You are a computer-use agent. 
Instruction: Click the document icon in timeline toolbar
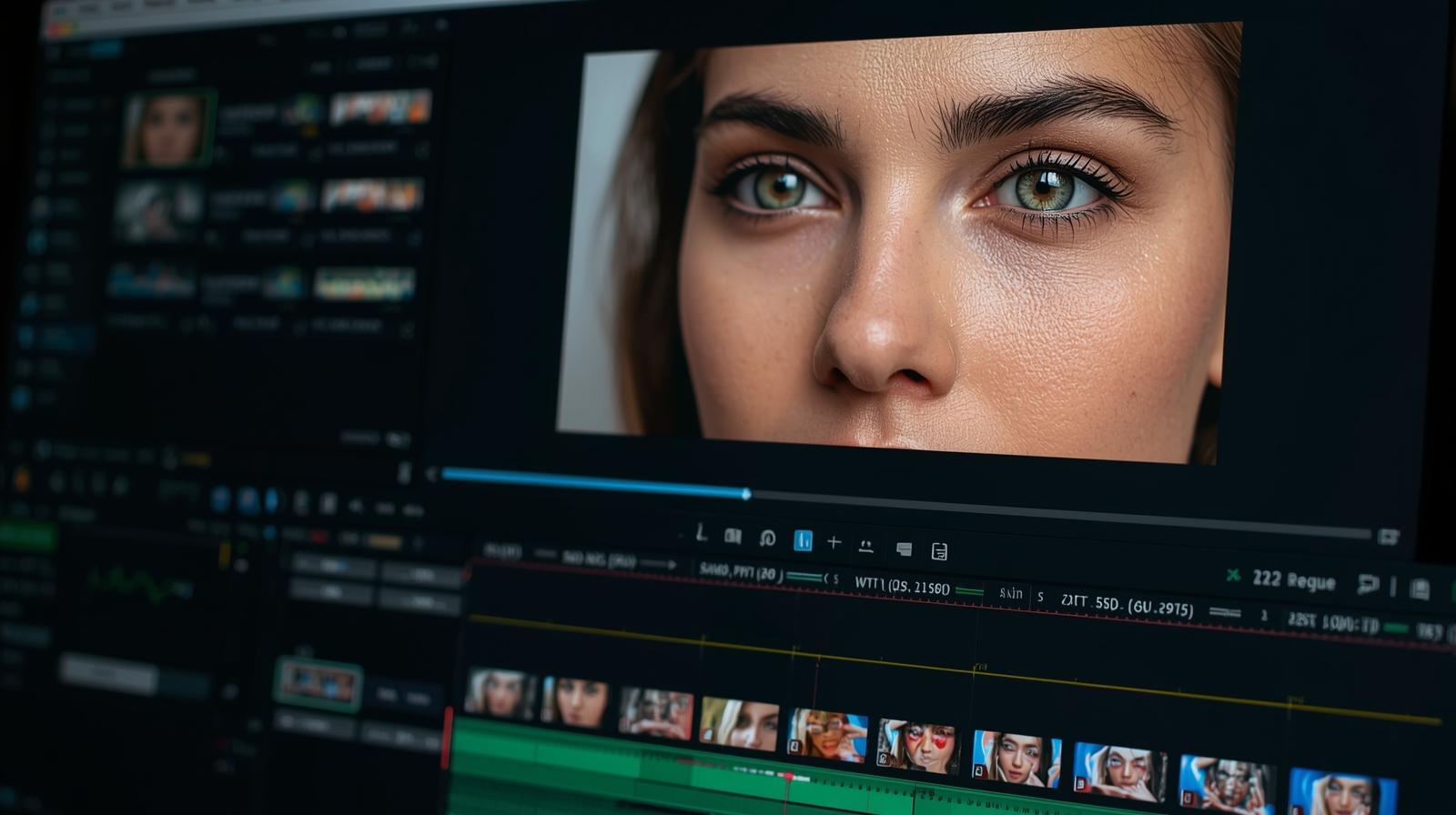(x=939, y=551)
